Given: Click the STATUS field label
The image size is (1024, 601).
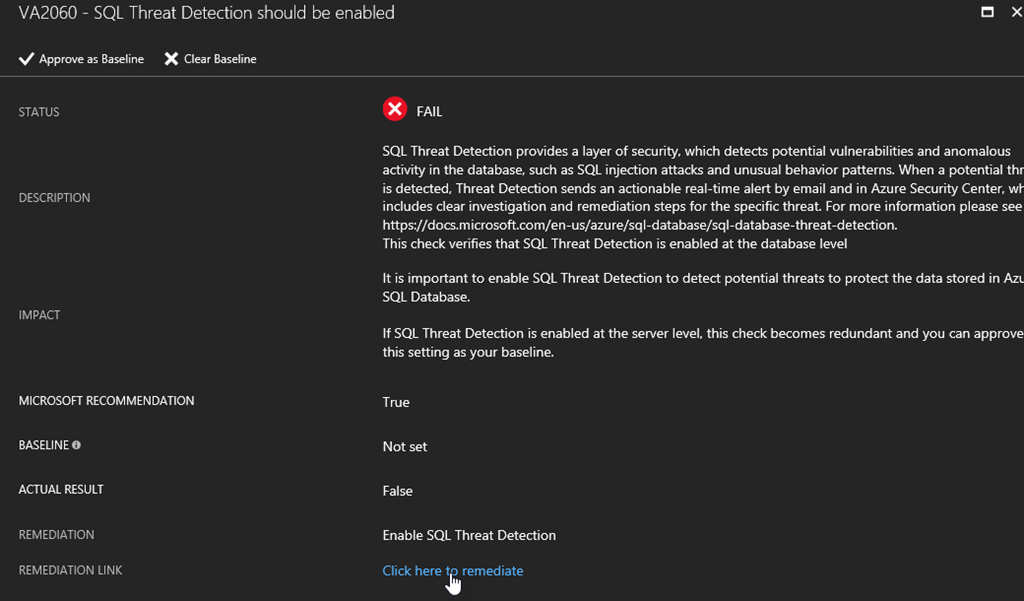Looking at the screenshot, I should [39, 112].
